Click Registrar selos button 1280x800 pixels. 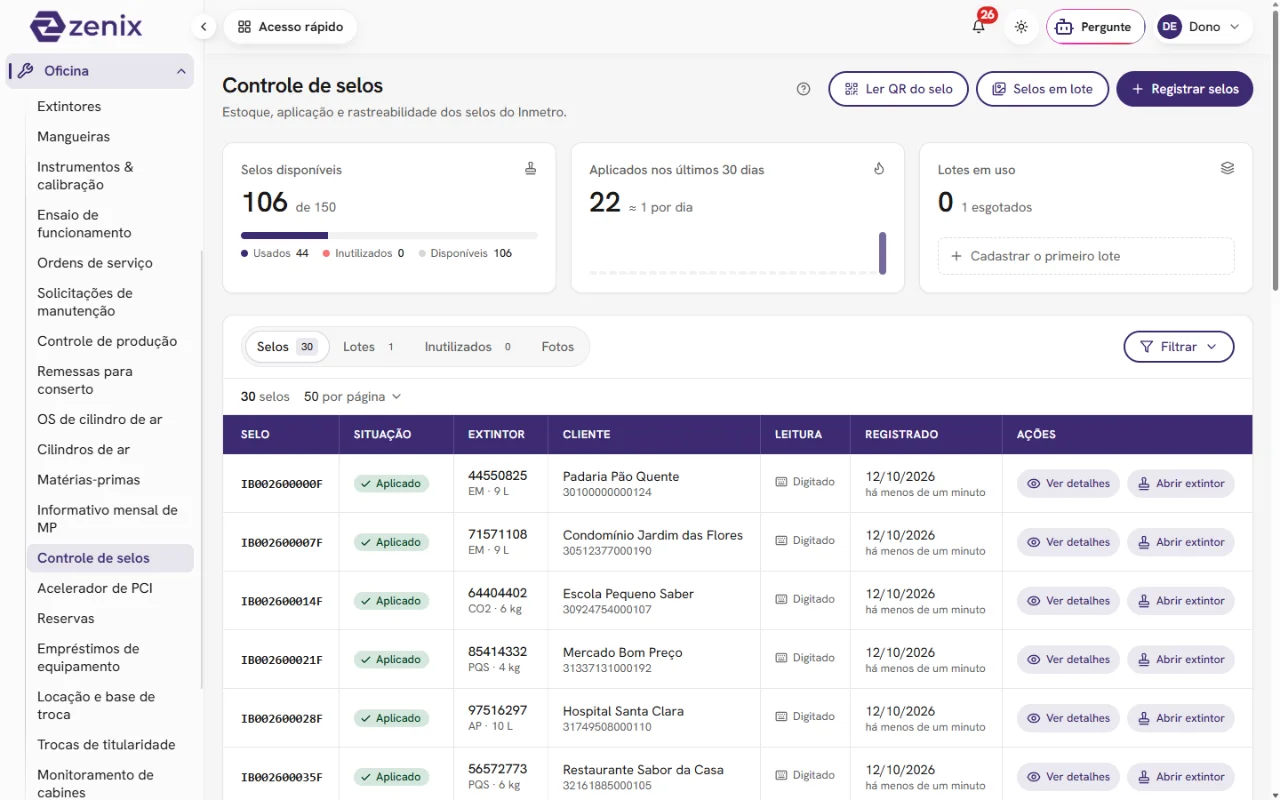1184,89
